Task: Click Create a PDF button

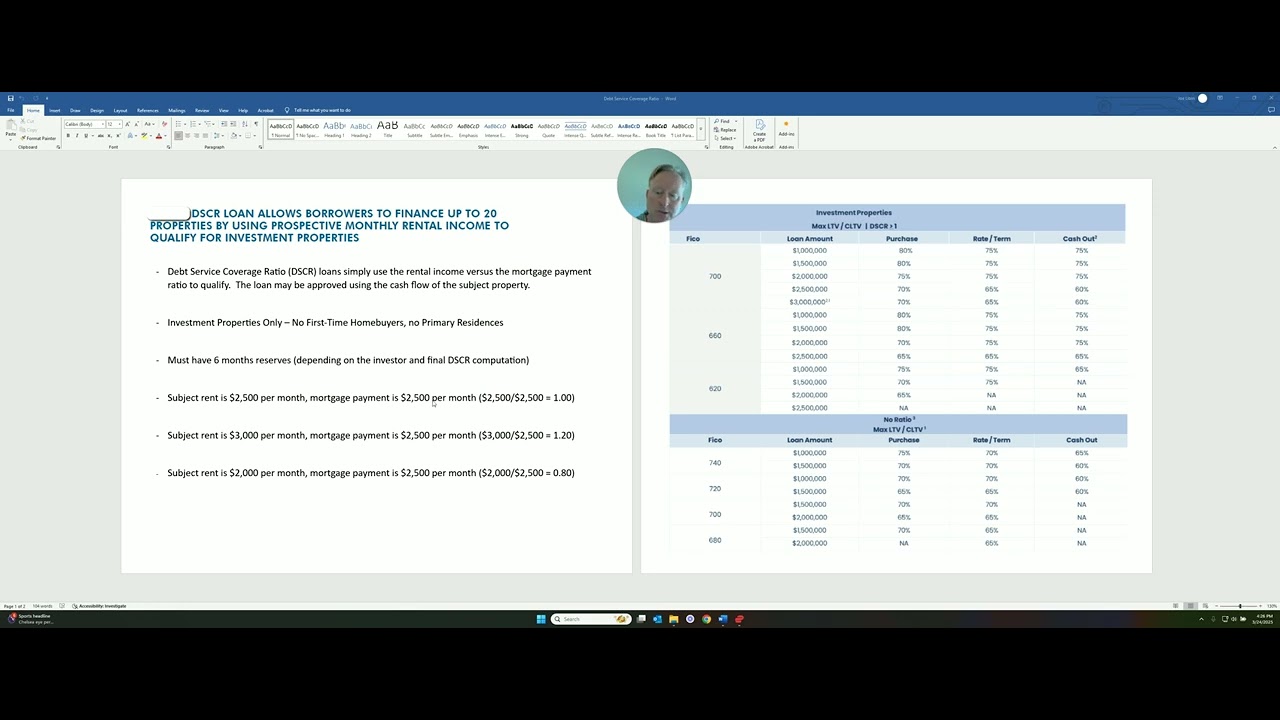Action: point(759,129)
